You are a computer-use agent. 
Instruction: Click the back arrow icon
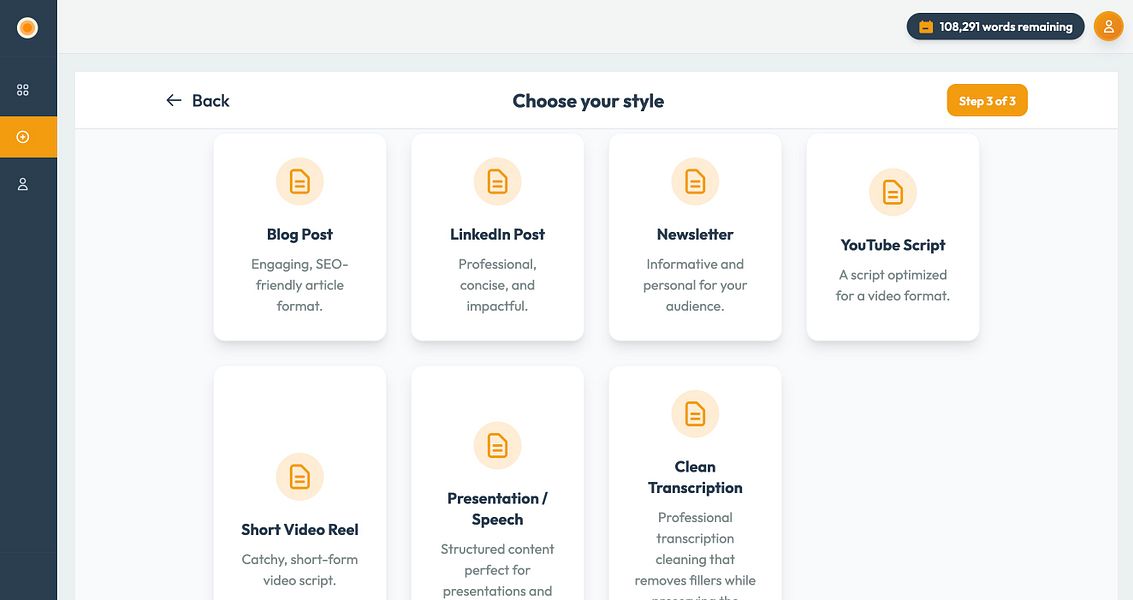coord(173,100)
